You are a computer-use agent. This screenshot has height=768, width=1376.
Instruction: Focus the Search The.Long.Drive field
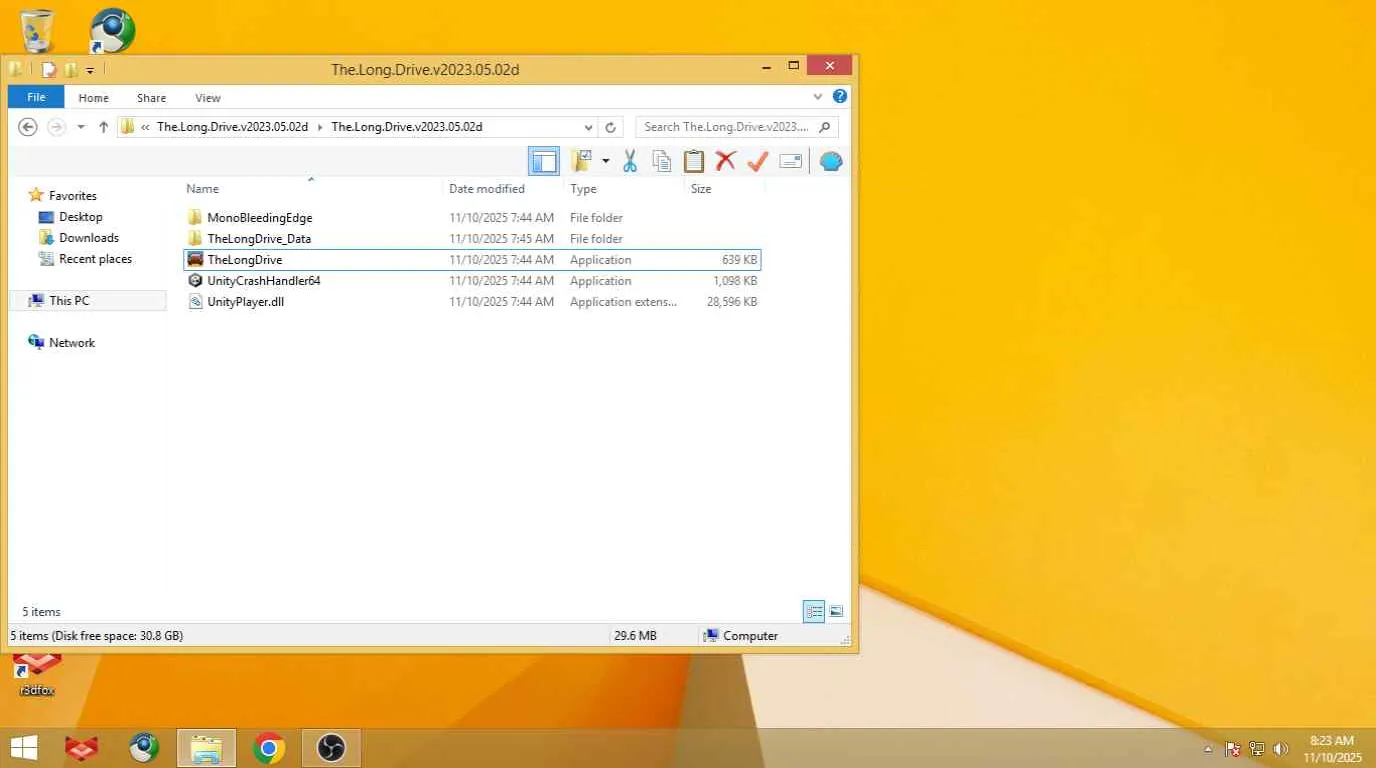point(737,127)
